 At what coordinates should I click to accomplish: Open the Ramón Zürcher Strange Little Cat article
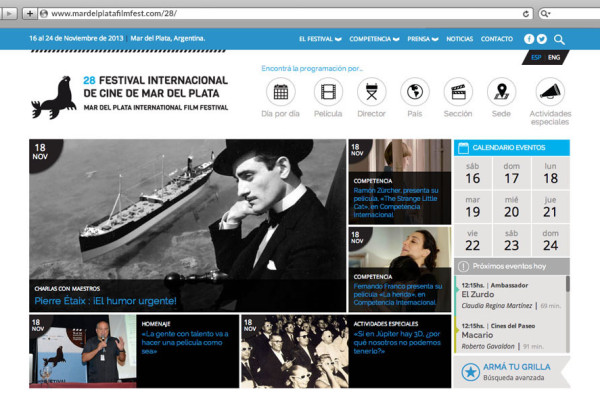tap(396, 202)
